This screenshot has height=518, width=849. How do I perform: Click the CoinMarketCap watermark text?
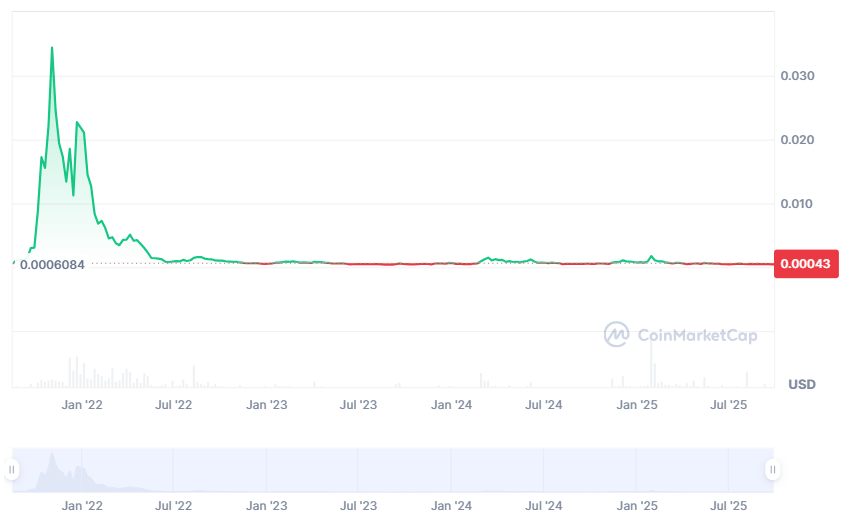(697, 335)
